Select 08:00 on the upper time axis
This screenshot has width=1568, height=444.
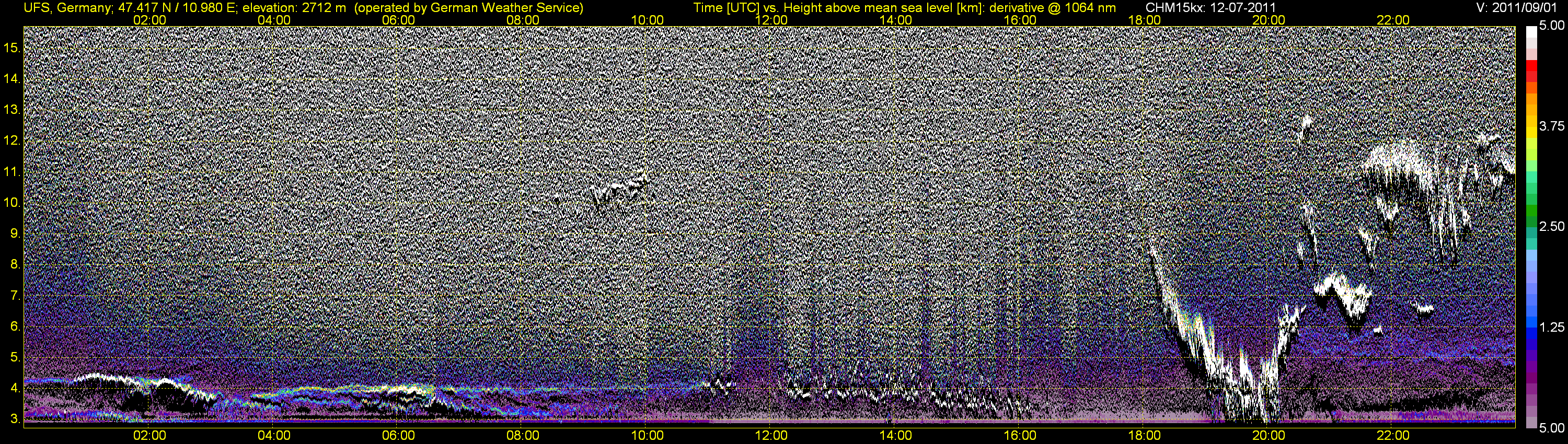(523, 20)
